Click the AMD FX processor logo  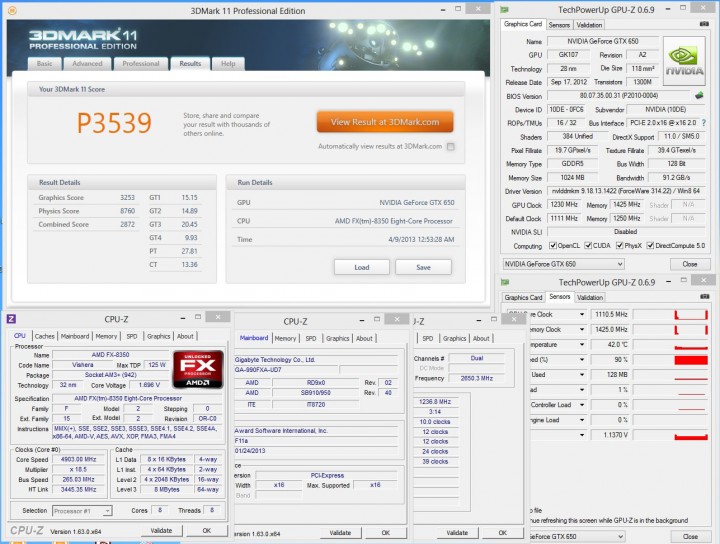pos(198,369)
